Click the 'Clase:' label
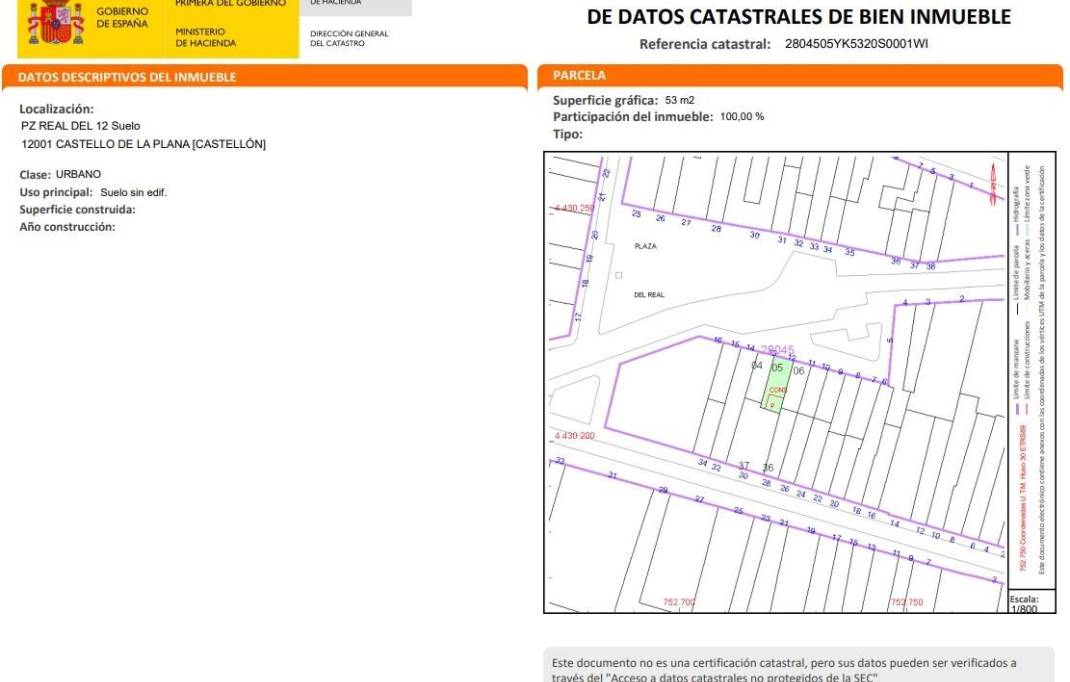 (x=35, y=175)
